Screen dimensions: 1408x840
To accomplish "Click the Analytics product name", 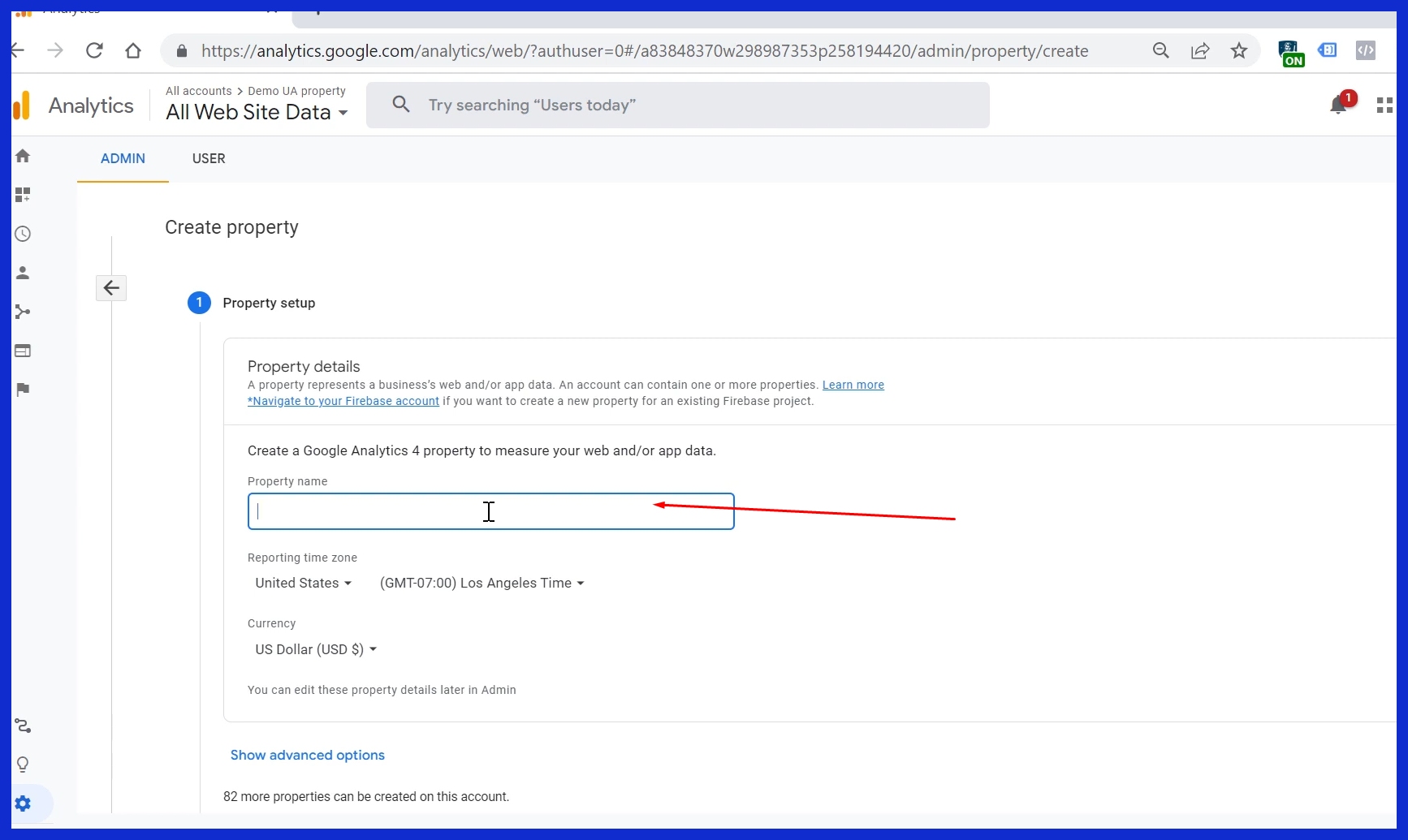I will click(x=91, y=106).
